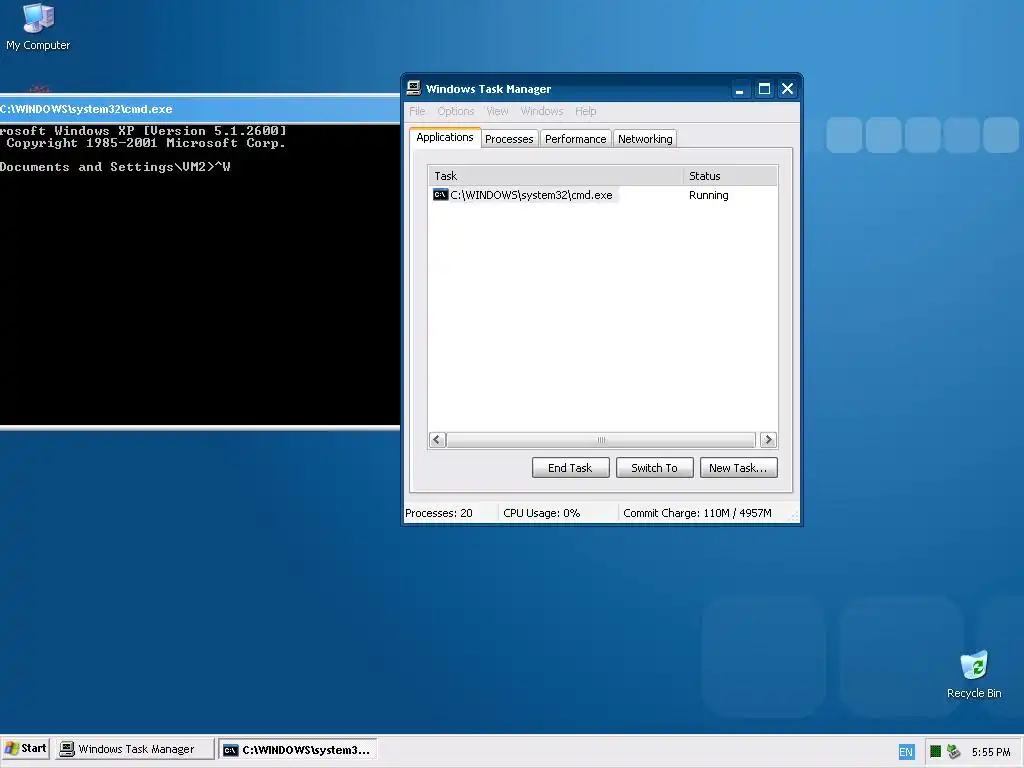Click Processes: 20 in status bar
The height and width of the screenshot is (768, 1024).
pyautogui.click(x=439, y=513)
